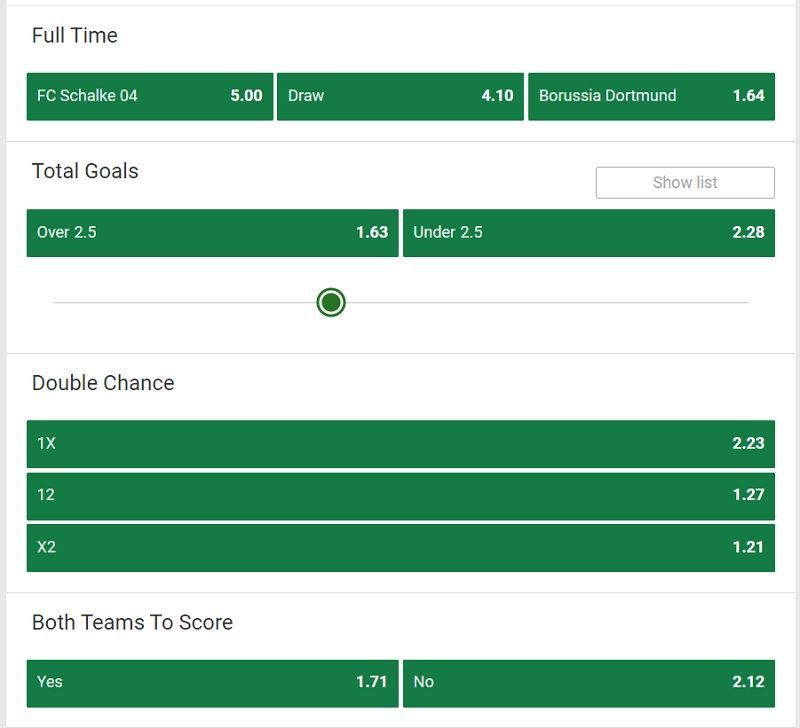Select Yes for Both Teams To Score
This screenshot has height=728, width=800.
[212, 683]
